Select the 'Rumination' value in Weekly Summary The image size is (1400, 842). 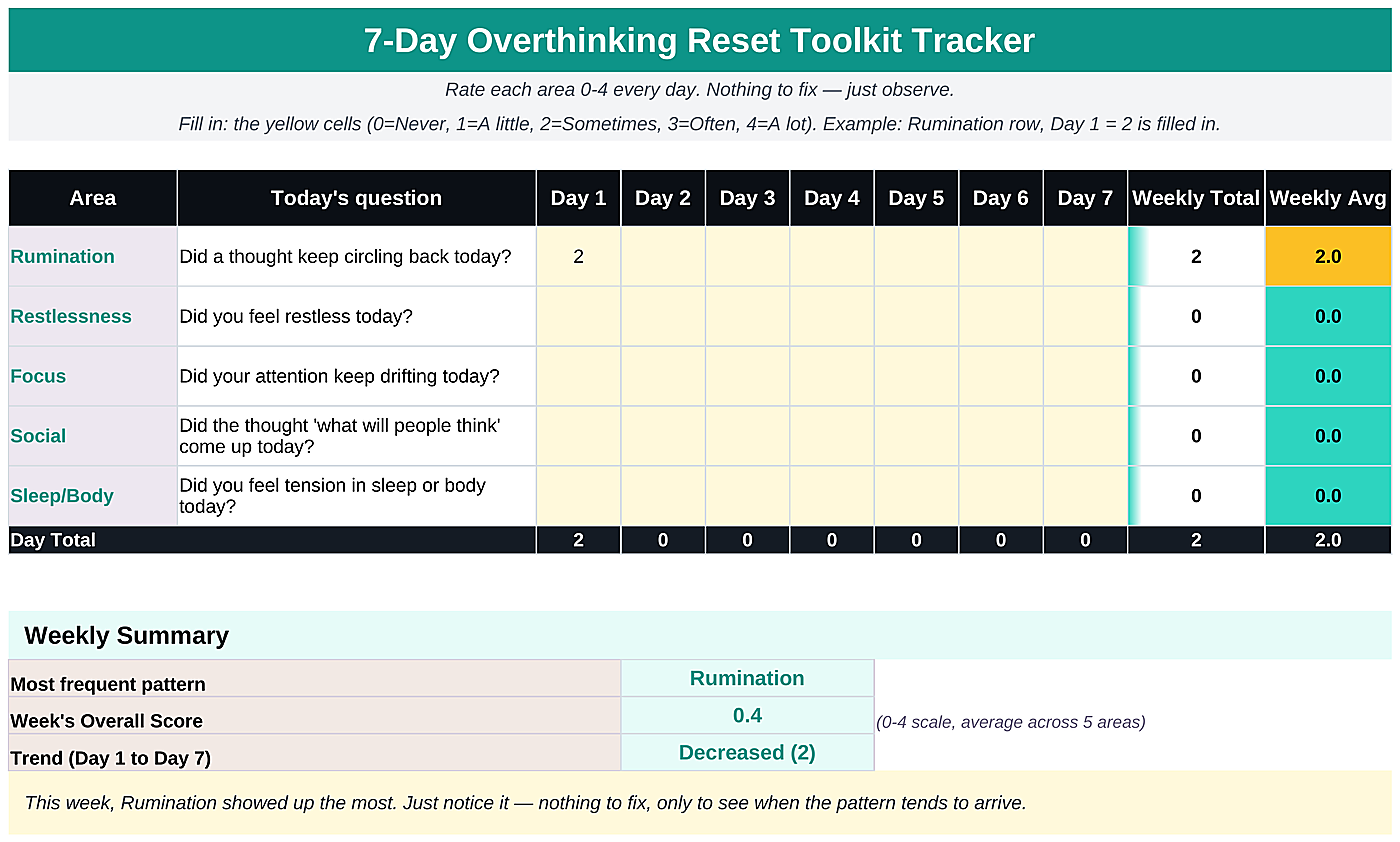pyautogui.click(x=747, y=678)
